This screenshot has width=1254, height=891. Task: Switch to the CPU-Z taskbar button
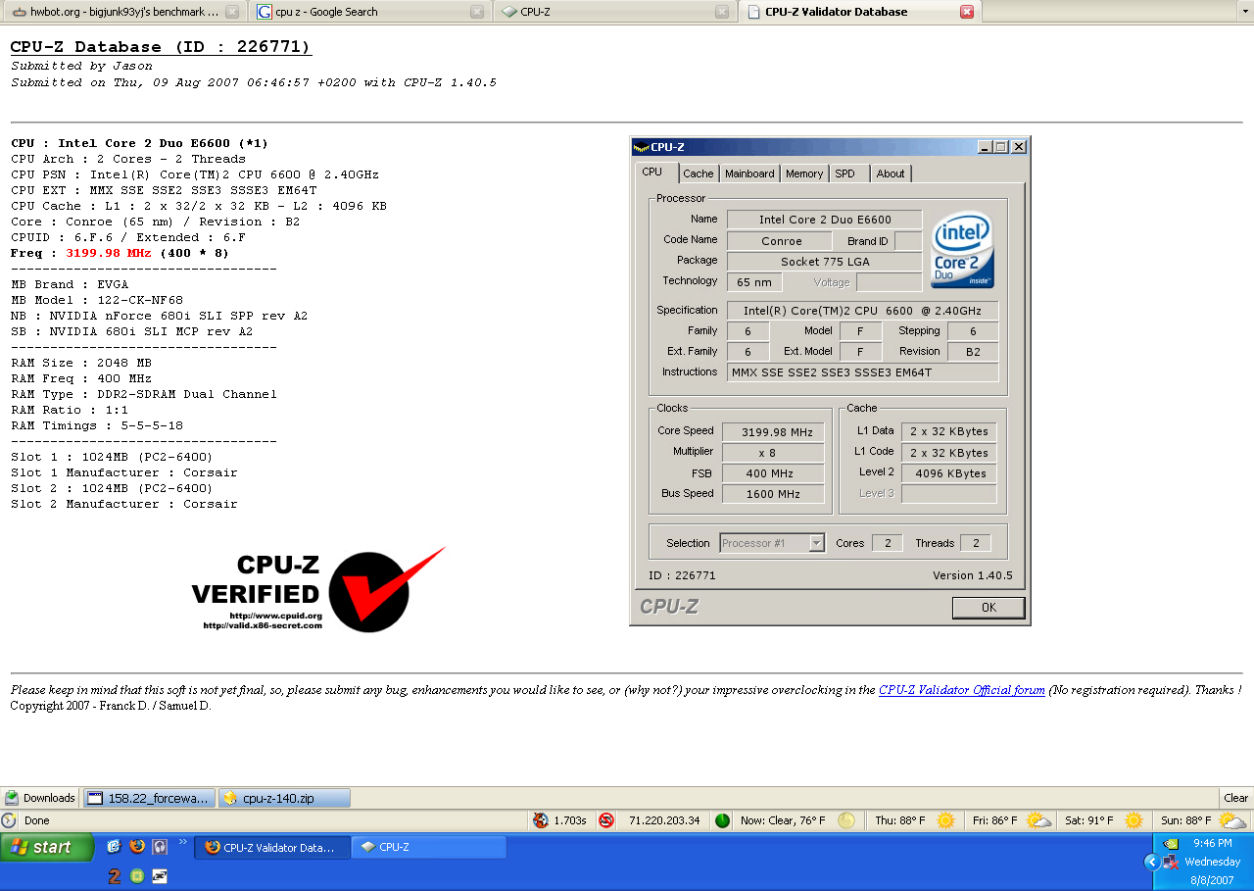click(429, 847)
